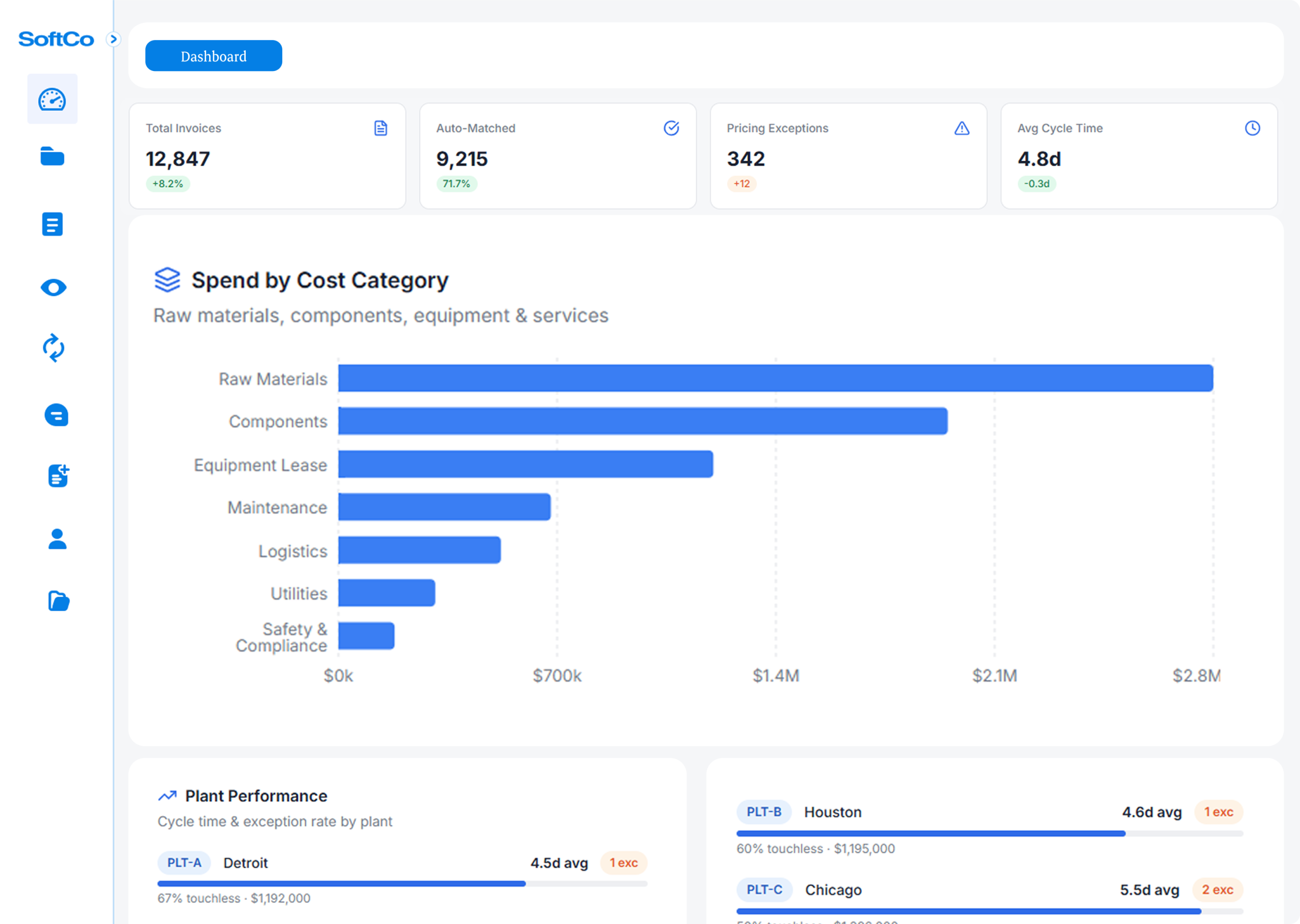Select the dashboard gauge icon in sidebar

point(52,99)
